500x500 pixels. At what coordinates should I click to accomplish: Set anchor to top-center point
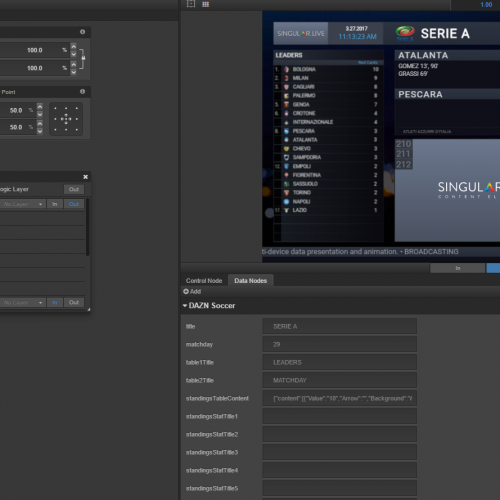click(x=66, y=108)
